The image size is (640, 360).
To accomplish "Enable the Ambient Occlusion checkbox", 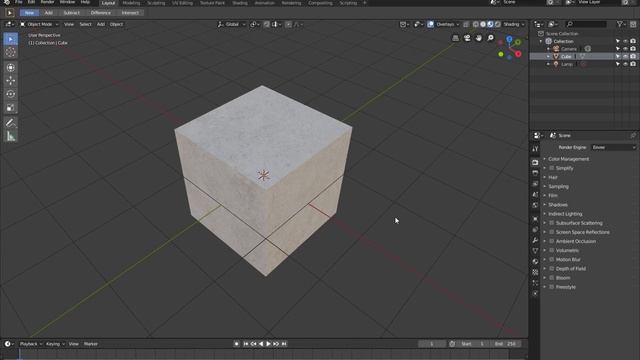I will 551,241.
